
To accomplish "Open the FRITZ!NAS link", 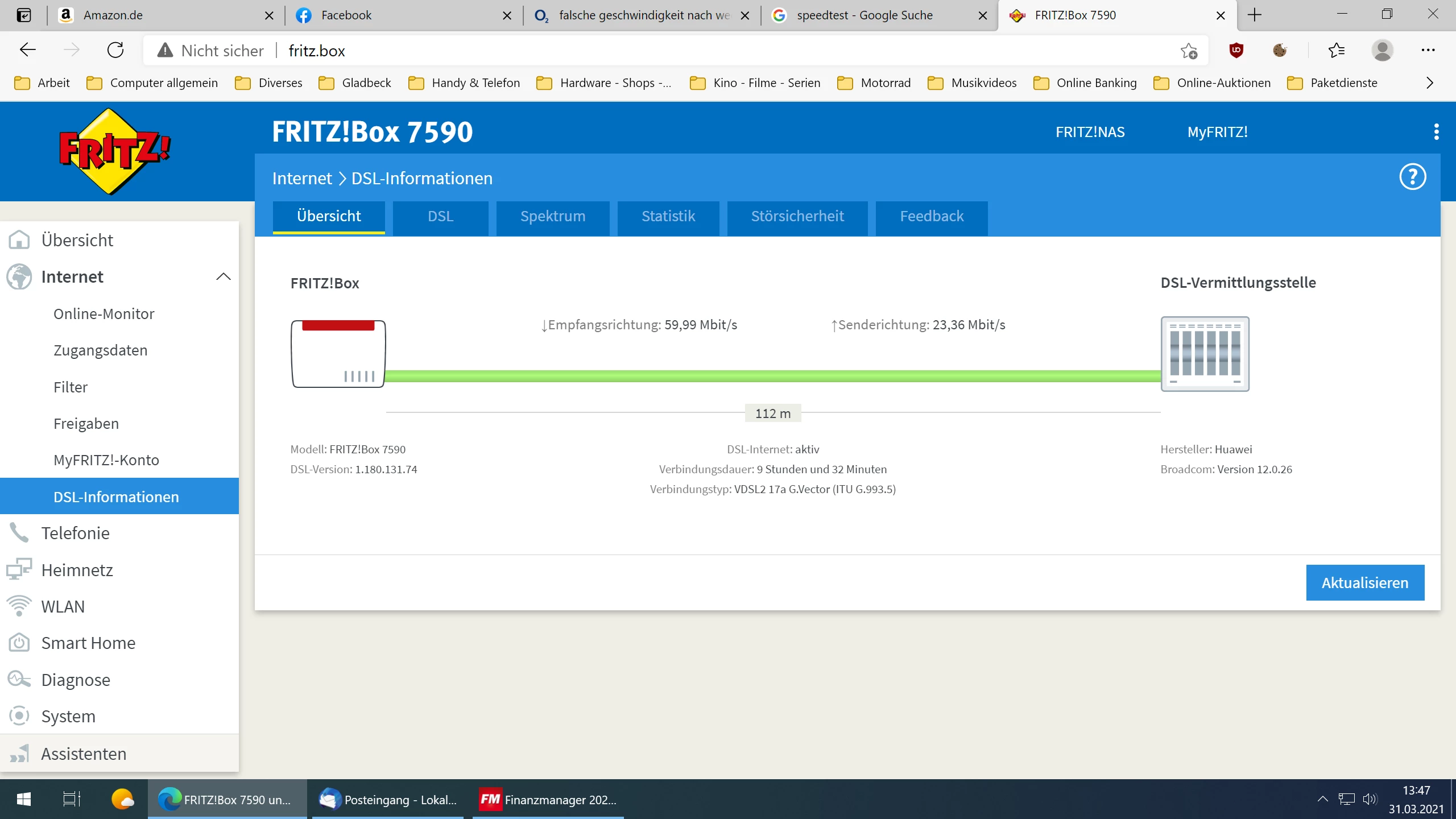I will pyautogui.click(x=1090, y=132).
